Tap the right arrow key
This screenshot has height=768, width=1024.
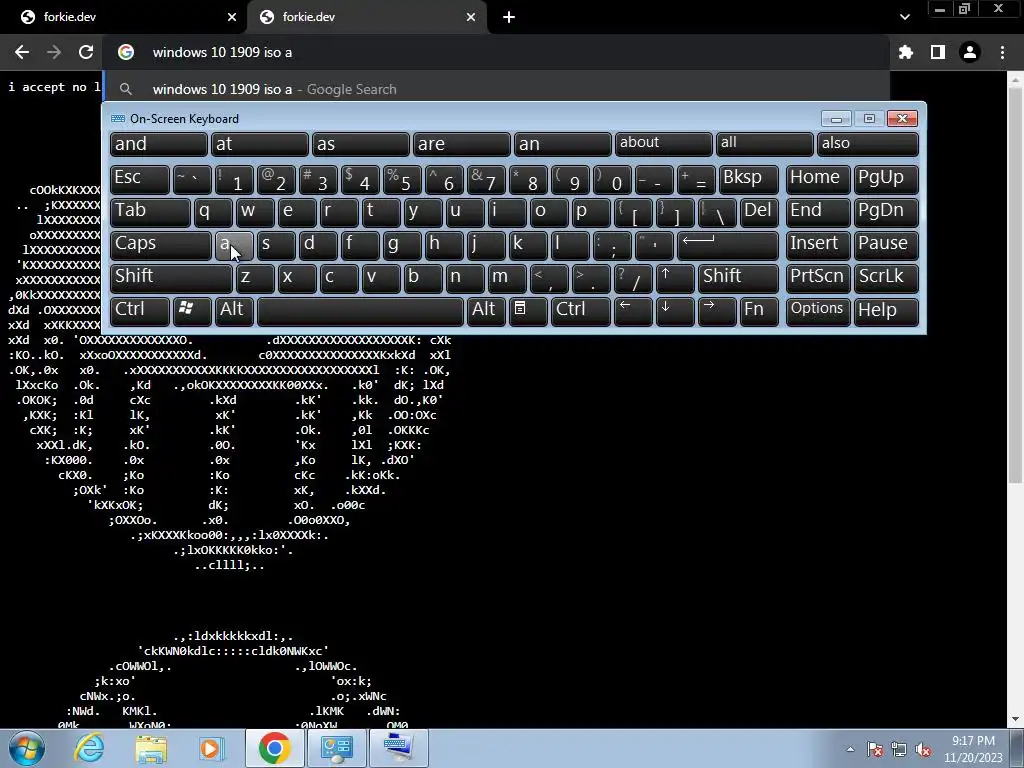tap(717, 311)
